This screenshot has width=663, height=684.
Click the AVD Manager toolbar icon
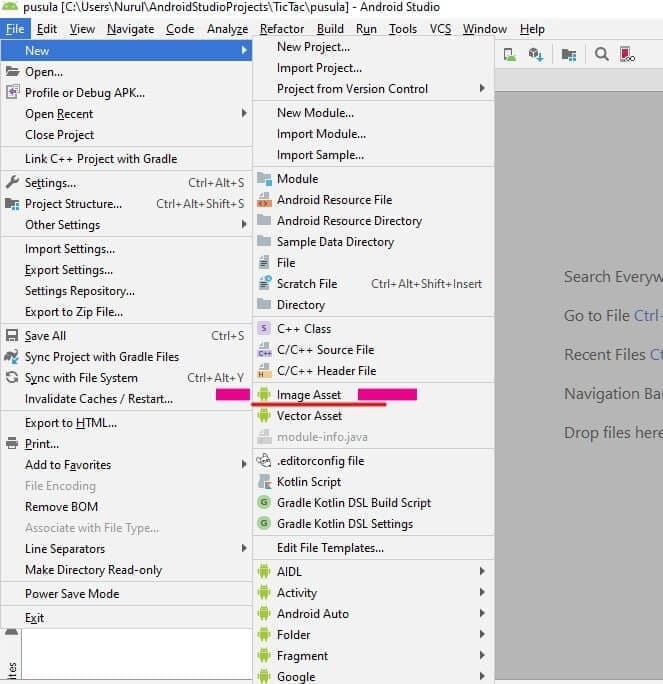509,55
